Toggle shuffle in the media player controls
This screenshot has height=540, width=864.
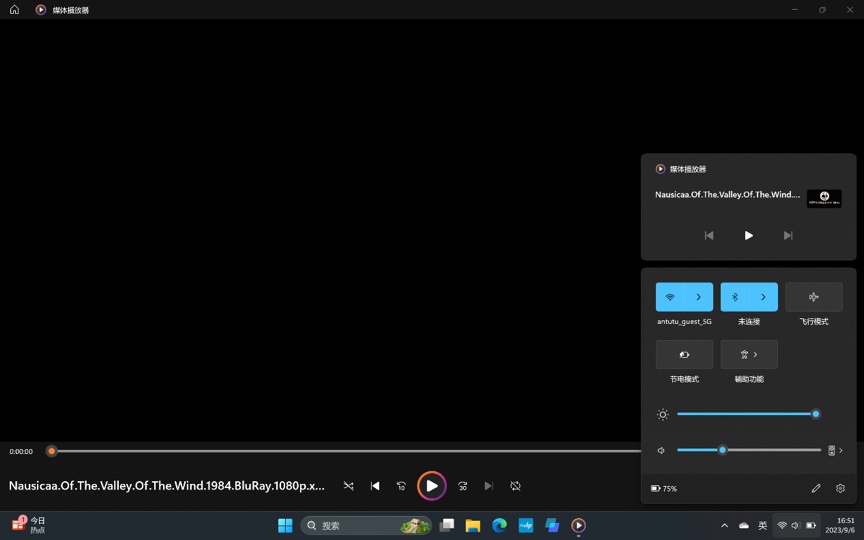pyautogui.click(x=348, y=486)
